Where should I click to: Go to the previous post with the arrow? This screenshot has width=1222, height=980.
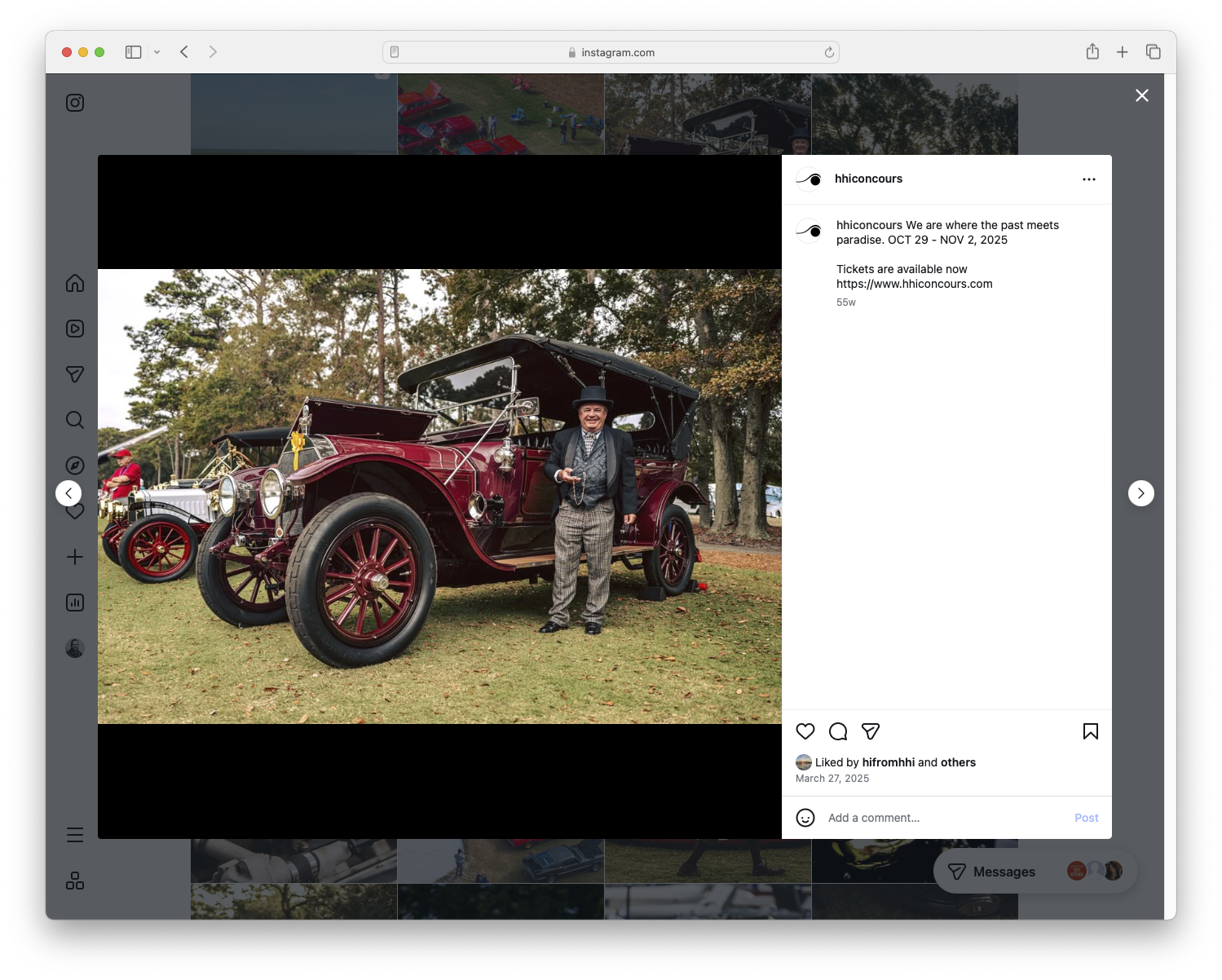coord(69,493)
